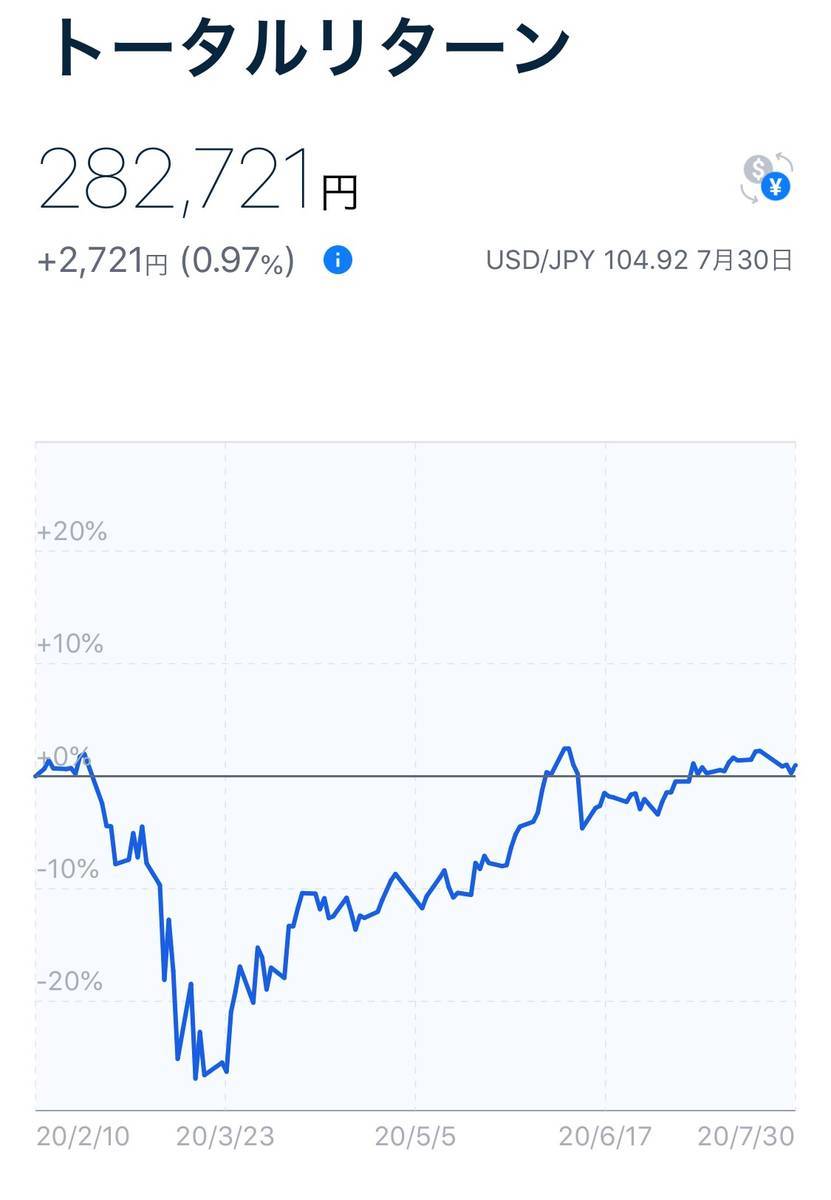Screen dimensions: 831x1200
Task: Toggle the USD/JPY currency switch icon
Action: coord(766,179)
